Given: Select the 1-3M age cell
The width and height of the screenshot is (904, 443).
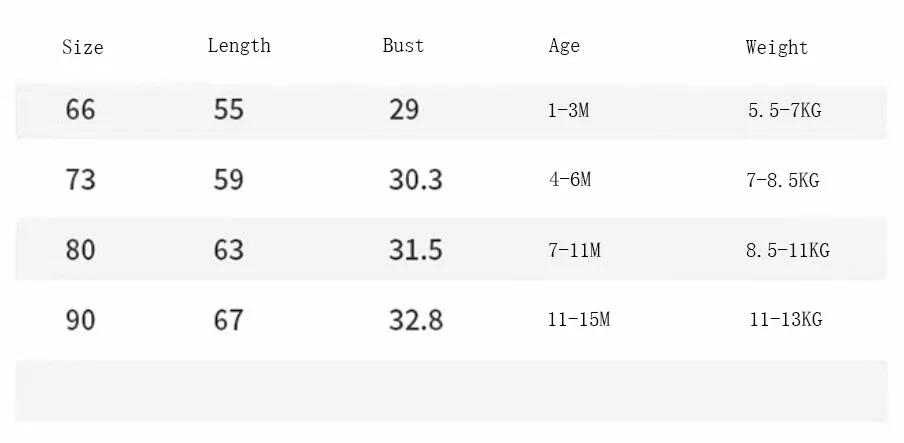Looking at the screenshot, I should pos(568,110).
